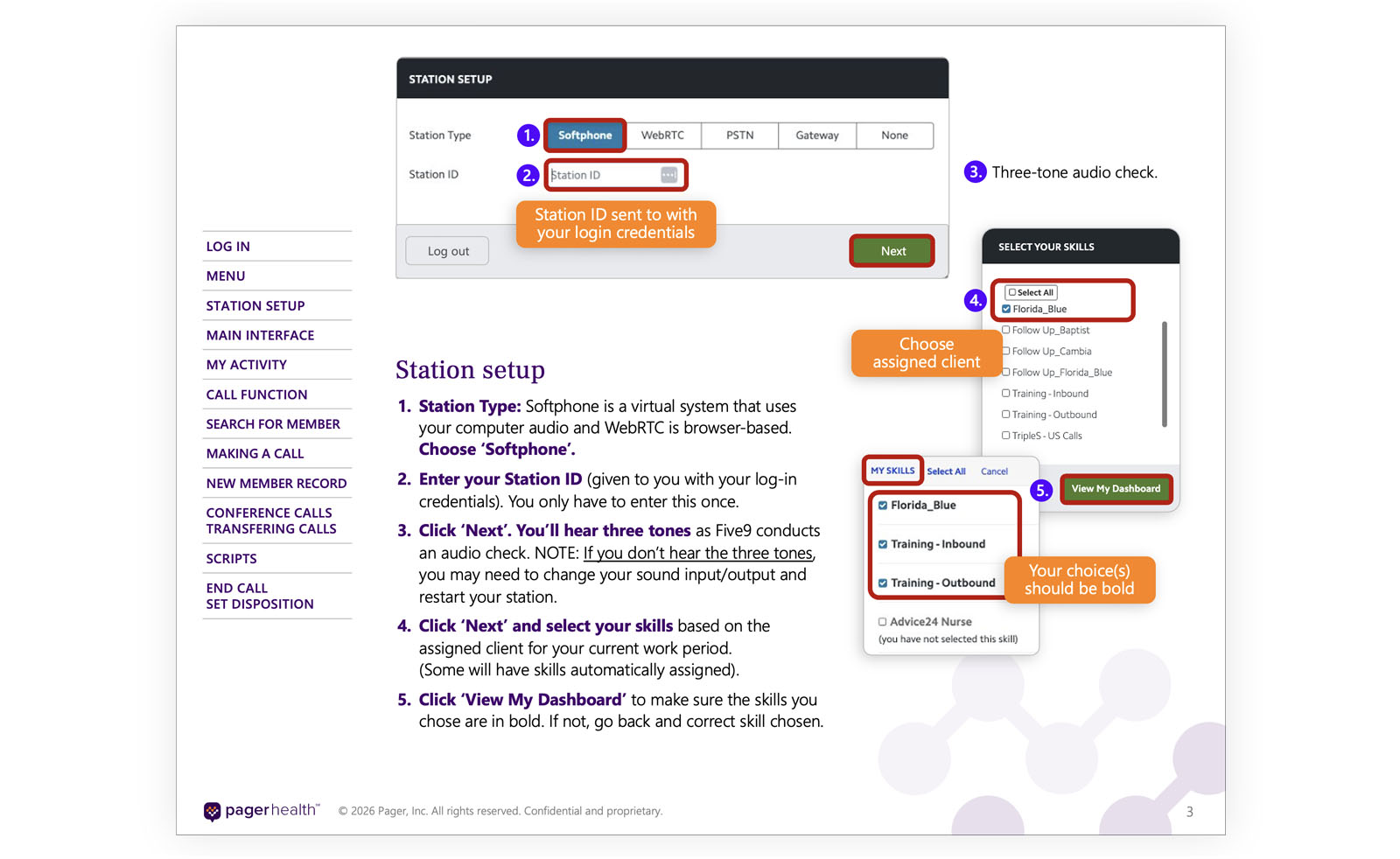Viewport: 1400px width, 859px height.
Task: Set station type to None
Action: coord(894,136)
